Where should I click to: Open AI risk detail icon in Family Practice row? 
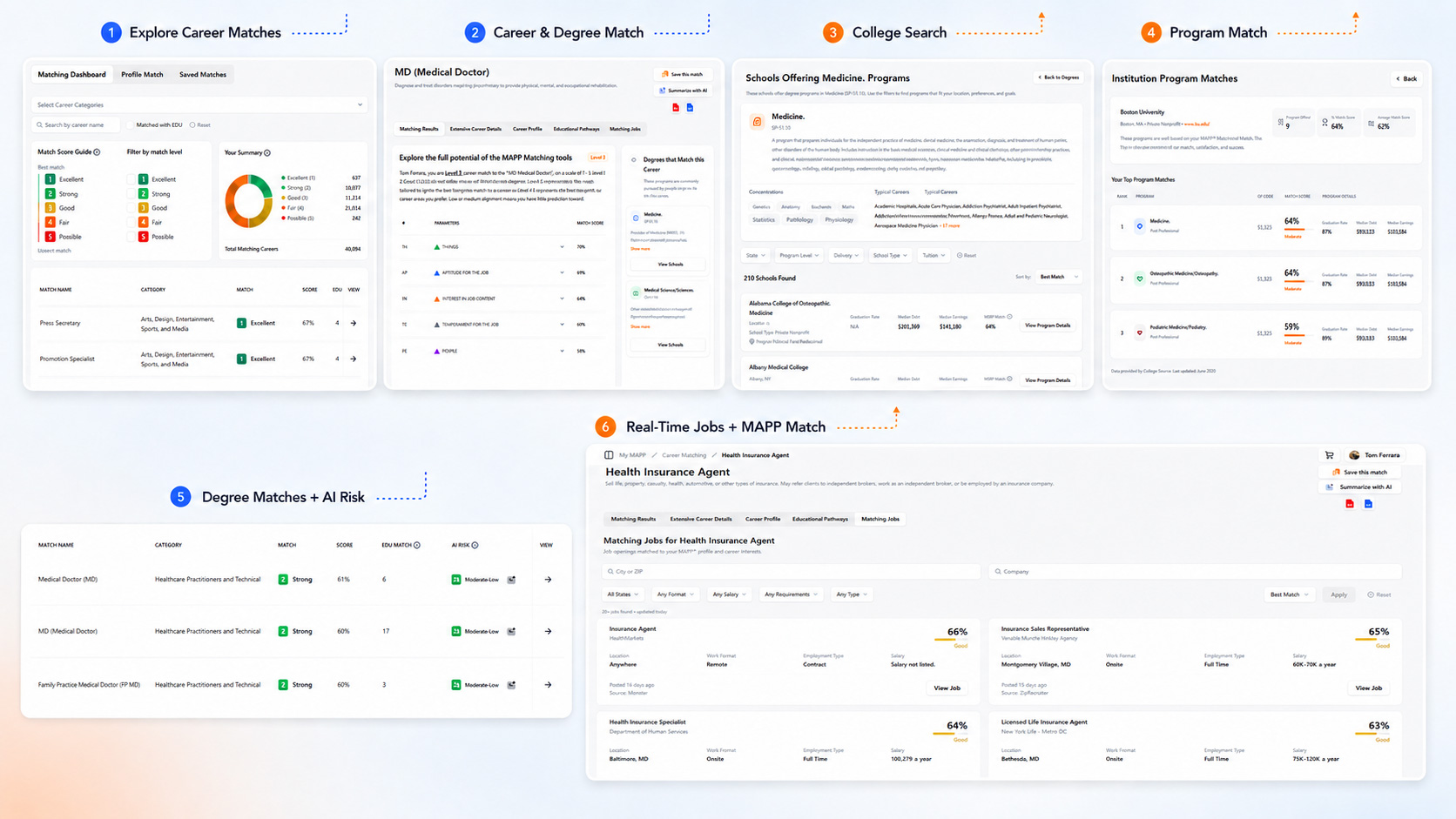(511, 685)
